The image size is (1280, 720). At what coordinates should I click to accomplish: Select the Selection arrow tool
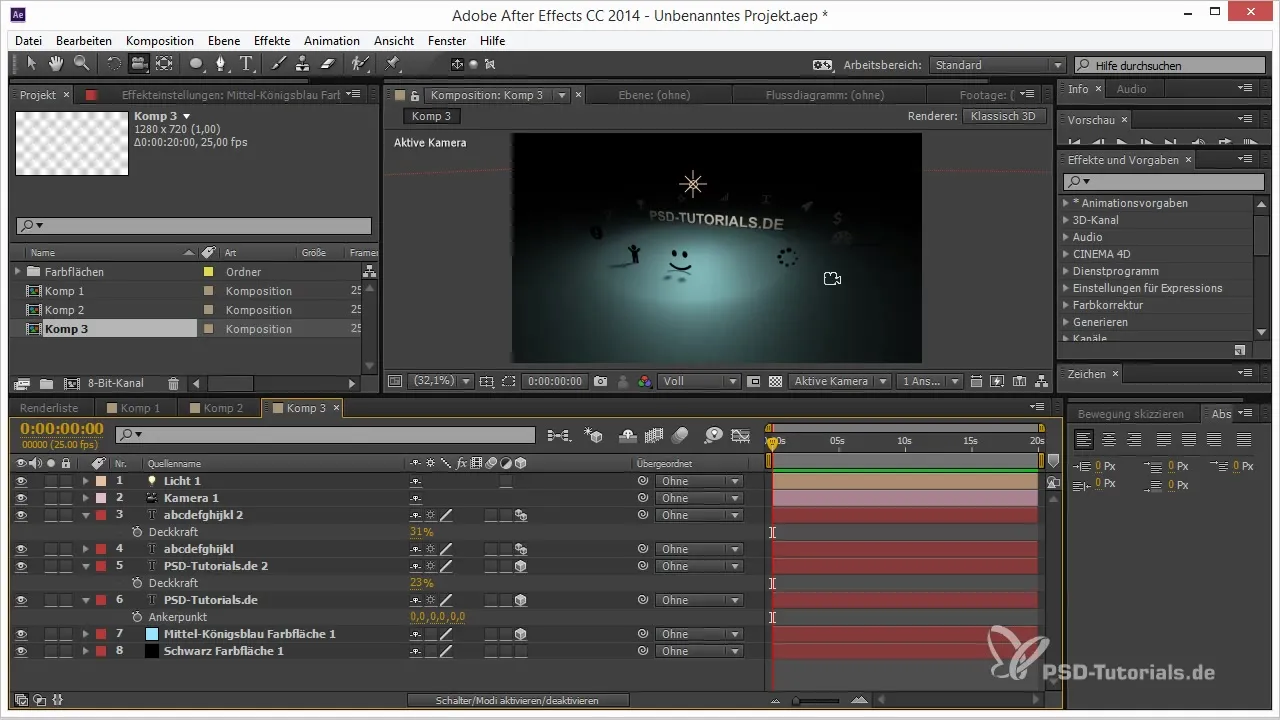[31, 64]
